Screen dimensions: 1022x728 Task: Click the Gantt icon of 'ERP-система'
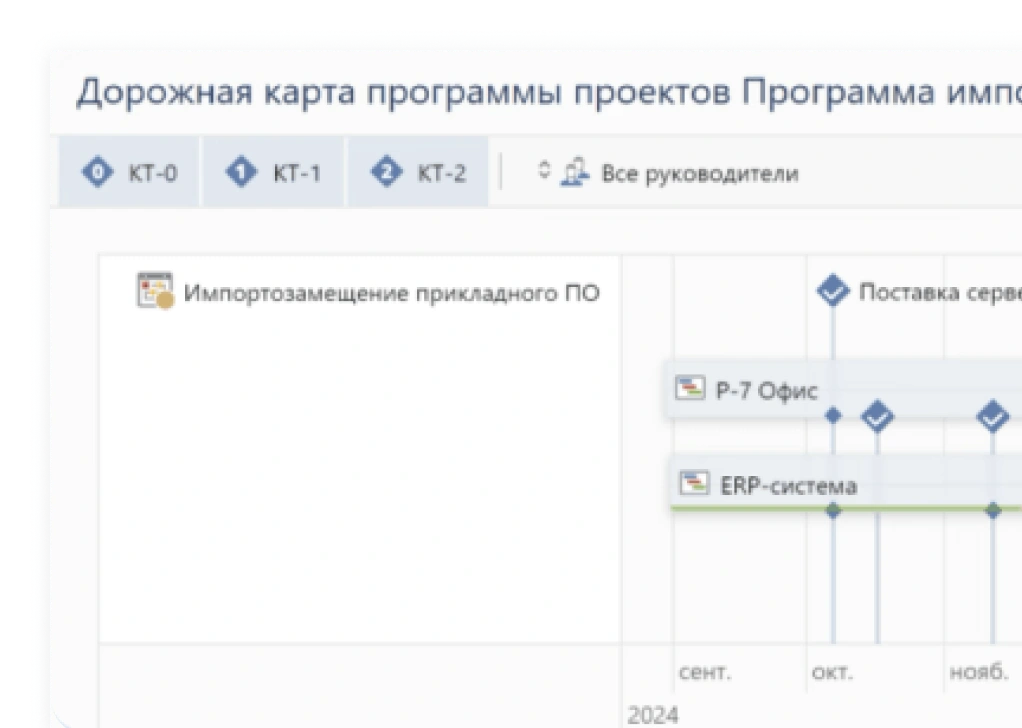click(694, 483)
